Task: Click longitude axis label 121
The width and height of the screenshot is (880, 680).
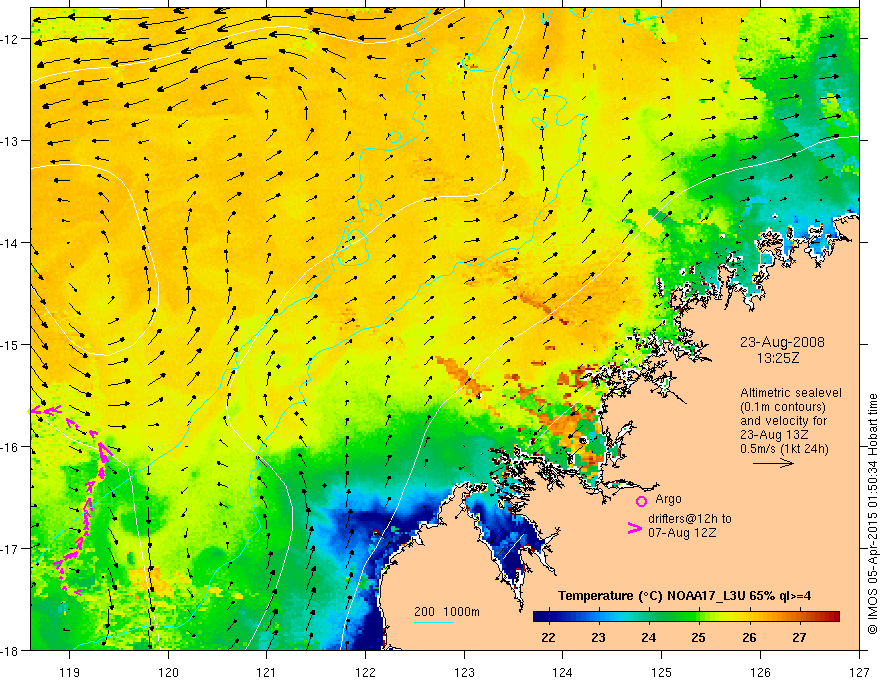Action: tap(267, 672)
